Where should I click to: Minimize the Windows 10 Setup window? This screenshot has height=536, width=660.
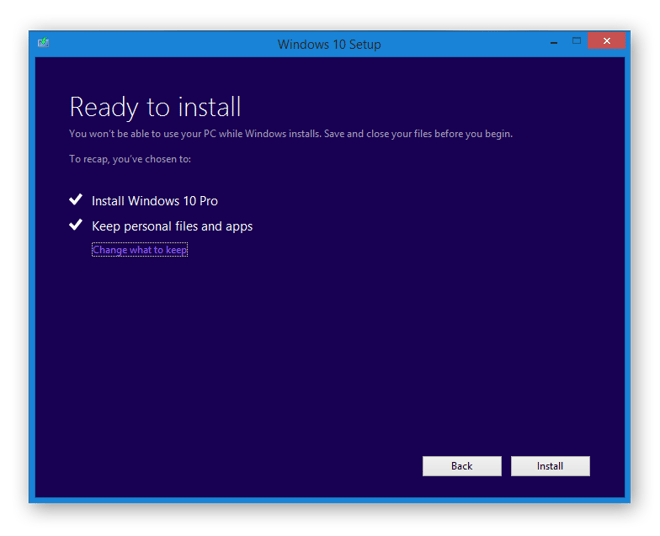point(554,42)
